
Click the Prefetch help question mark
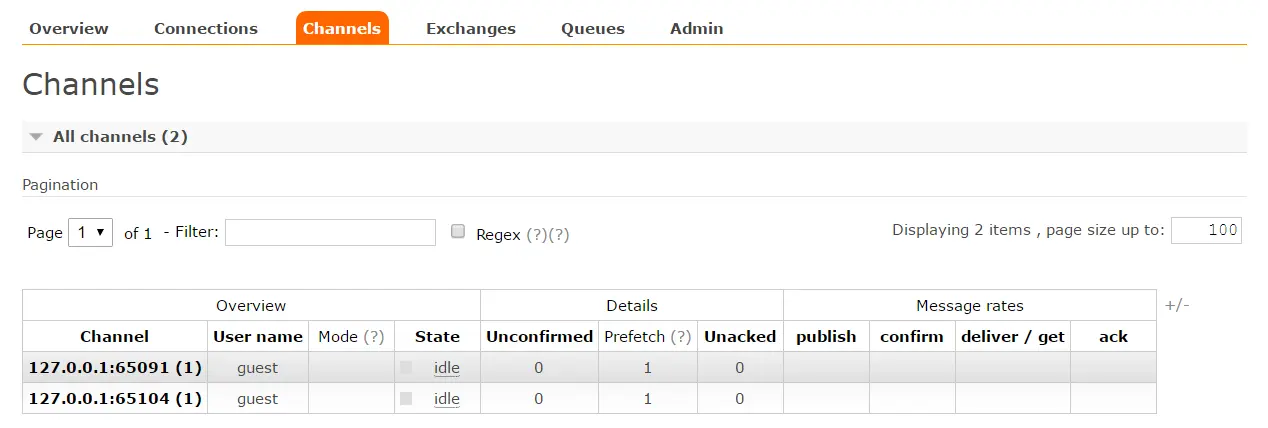click(680, 337)
